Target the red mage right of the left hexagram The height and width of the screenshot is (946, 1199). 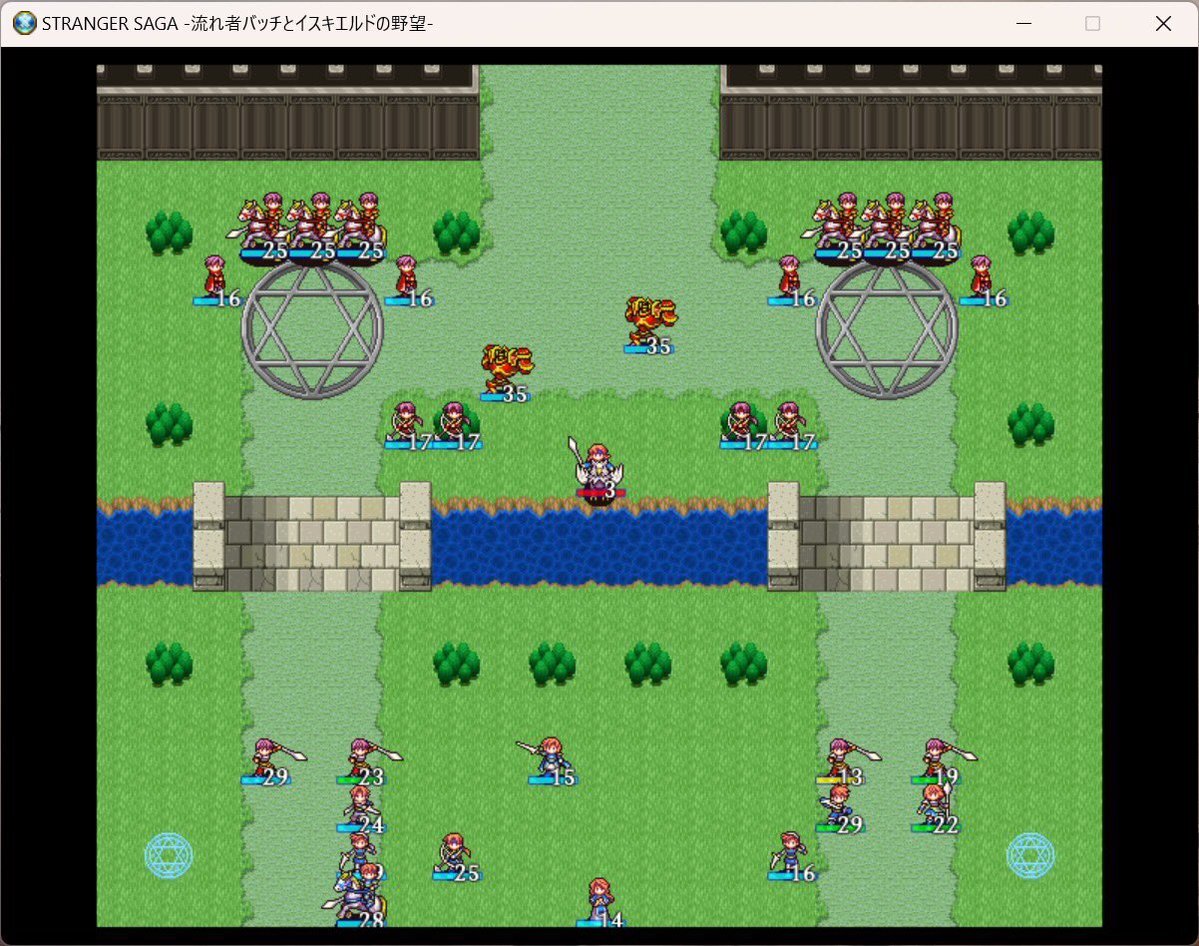pos(408,280)
